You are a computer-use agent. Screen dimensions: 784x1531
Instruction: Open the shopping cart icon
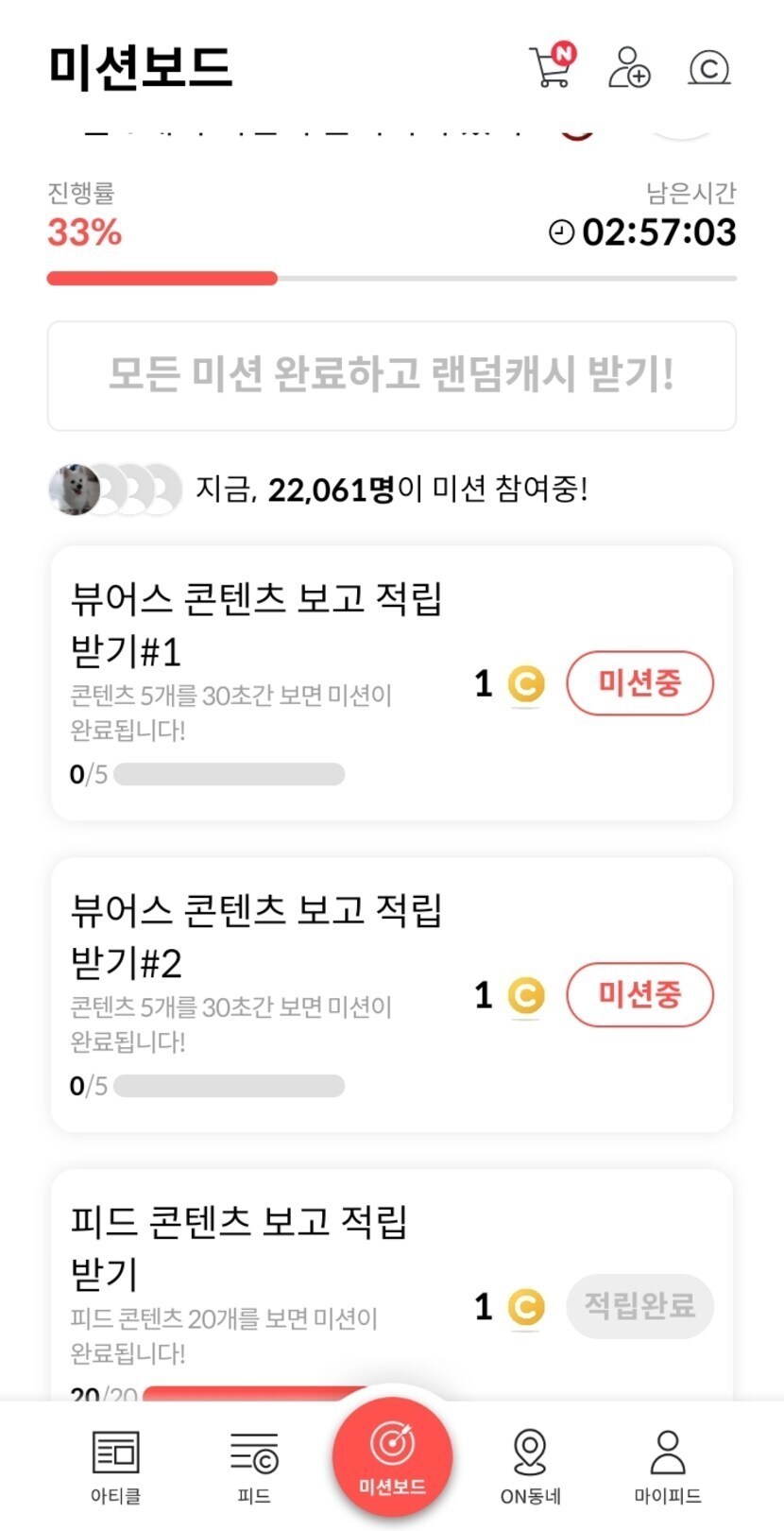[552, 66]
